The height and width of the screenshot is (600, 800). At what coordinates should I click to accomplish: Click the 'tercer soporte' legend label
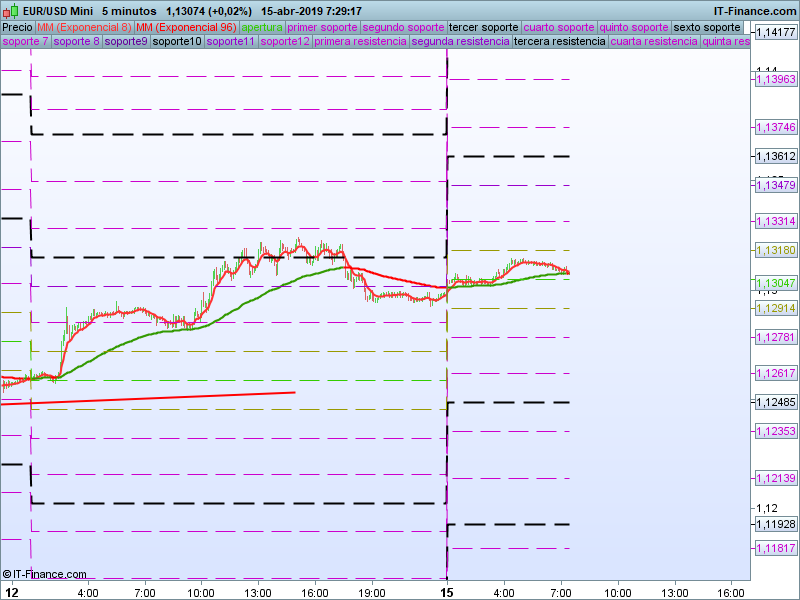pos(484,27)
